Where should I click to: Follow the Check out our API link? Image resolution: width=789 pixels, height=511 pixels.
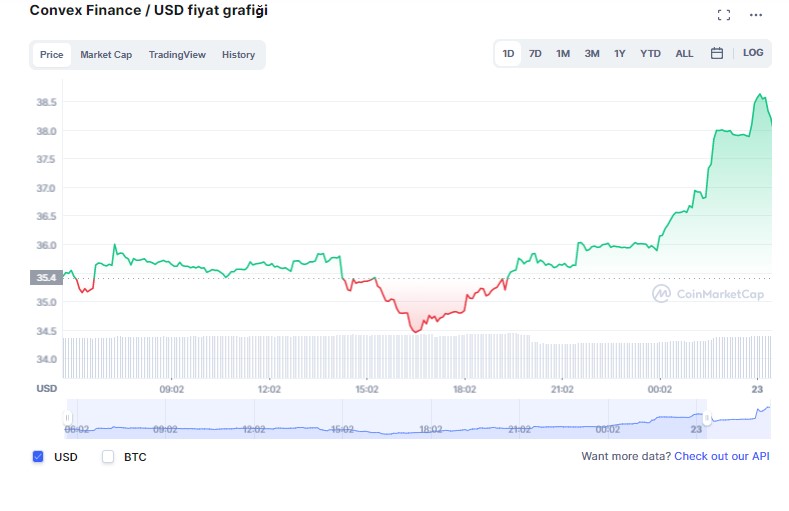[x=722, y=456]
